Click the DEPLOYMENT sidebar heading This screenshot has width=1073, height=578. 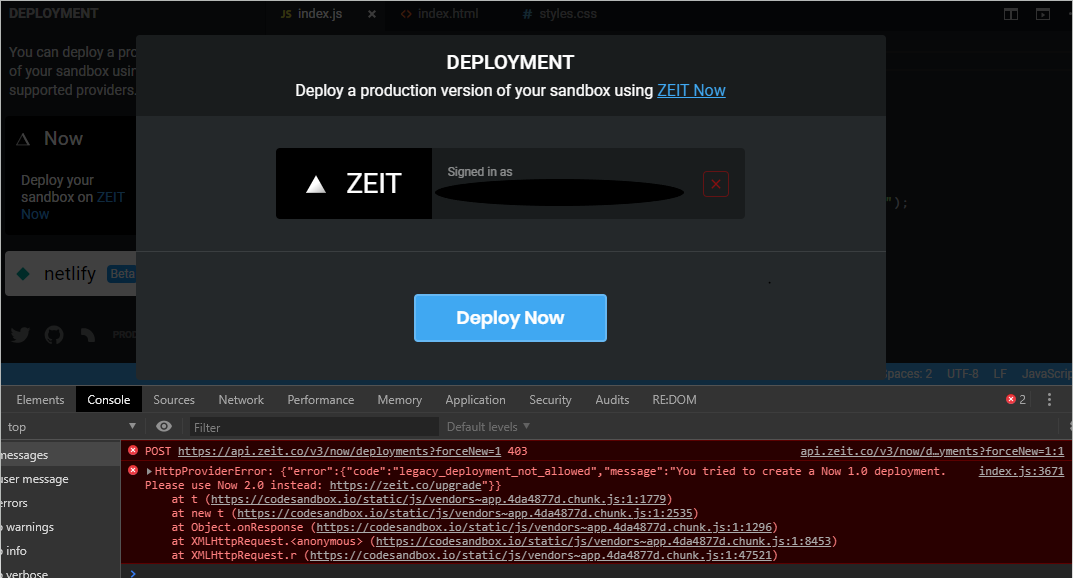pyautogui.click(x=53, y=14)
